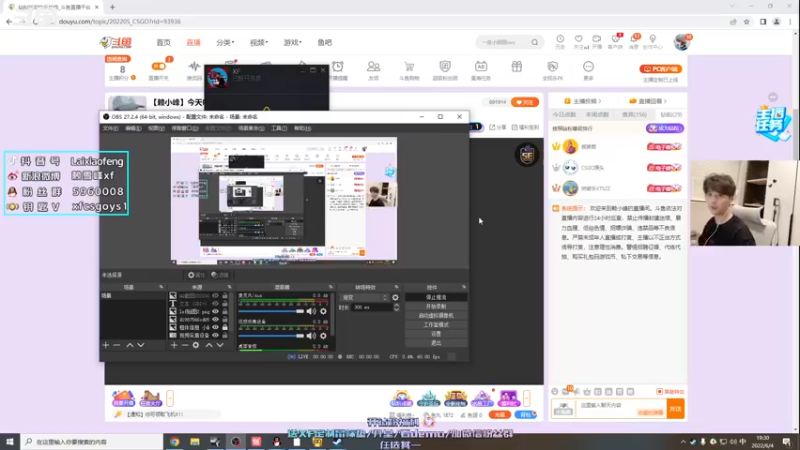Expand 主播投稿 arrow in right panel
800x450 pixels.
click(x=600, y=102)
